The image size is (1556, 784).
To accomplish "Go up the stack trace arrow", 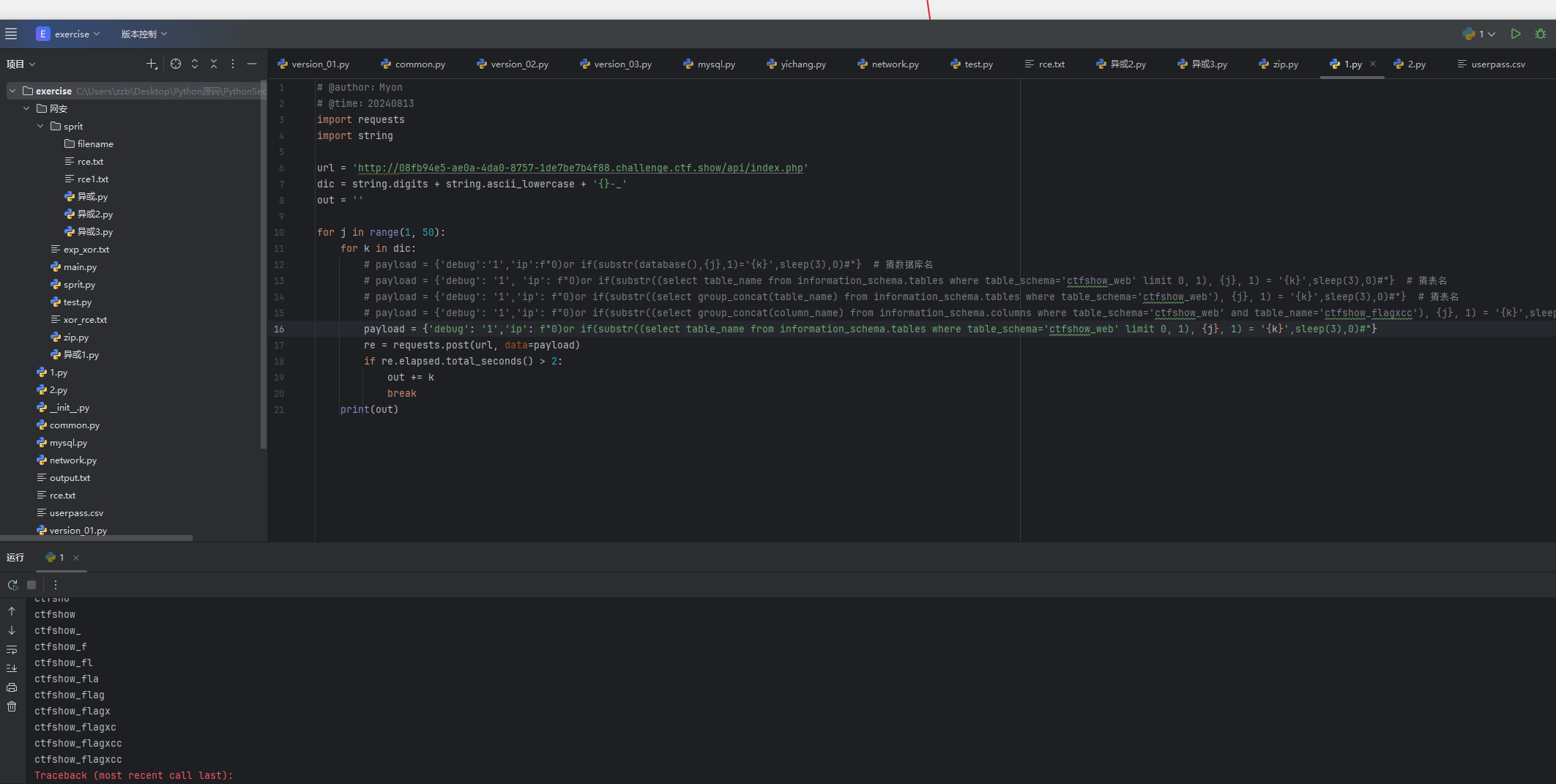I will pyautogui.click(x=12, y=611).
